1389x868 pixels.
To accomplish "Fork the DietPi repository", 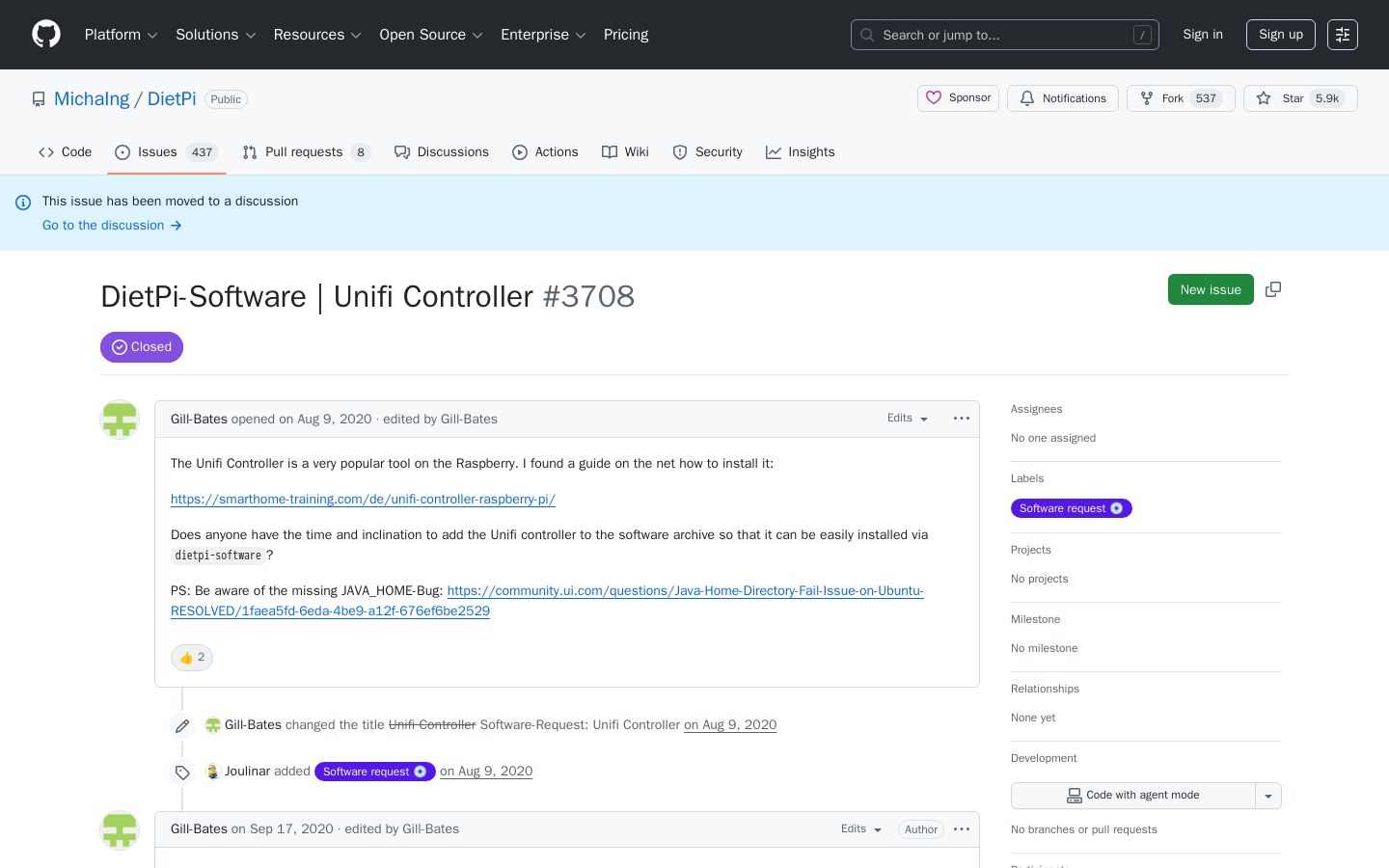I will pyautogui.click(x=1181, y=98).
